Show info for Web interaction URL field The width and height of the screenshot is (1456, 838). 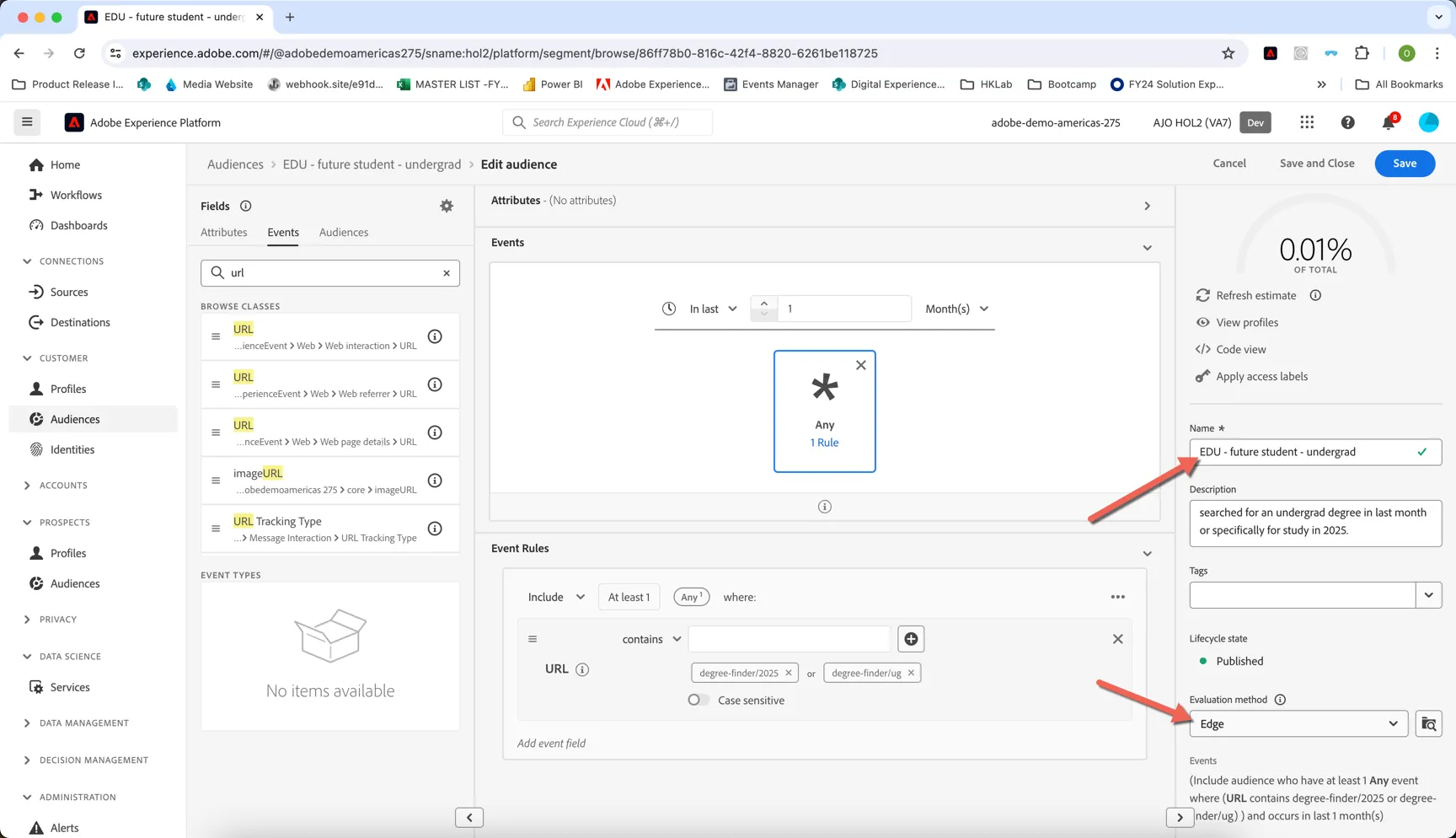435,336
